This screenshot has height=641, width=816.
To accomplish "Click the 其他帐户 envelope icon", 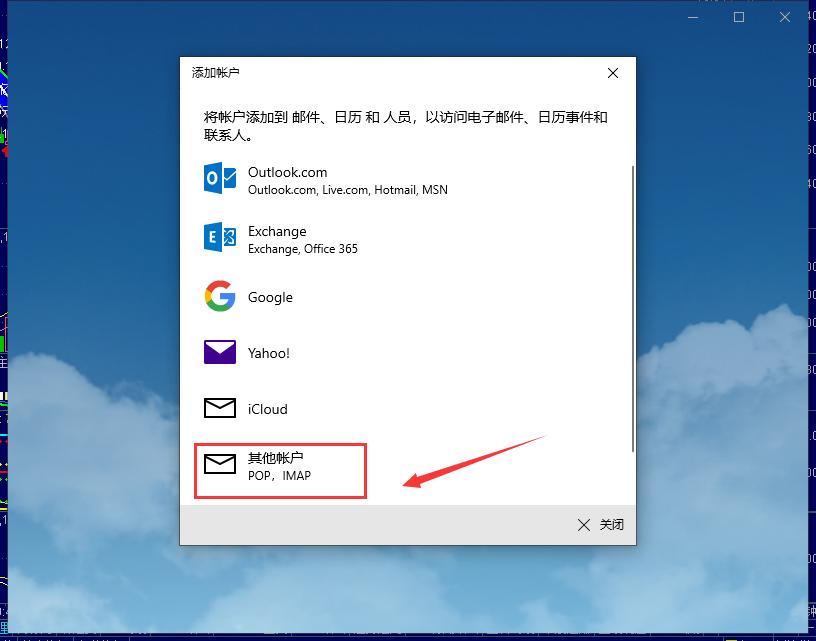I will [219, 464].
